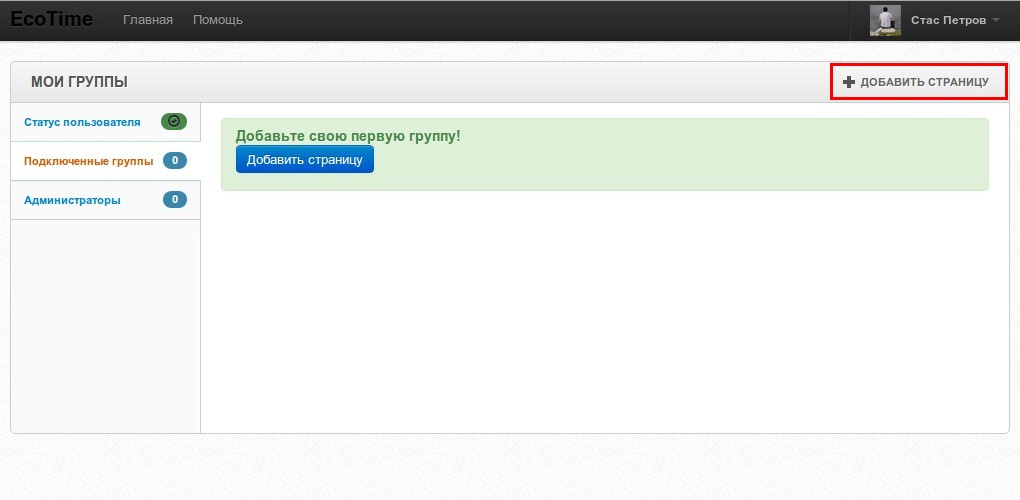Open the Администраторы tab
This screenshot has height=500, width=1020.
click(x=72, y=200)
